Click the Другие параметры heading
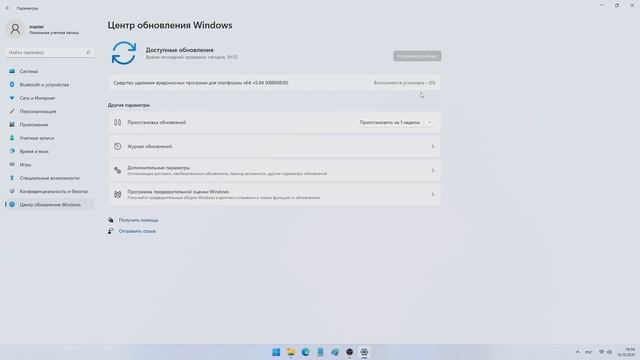 click(129, 105)
